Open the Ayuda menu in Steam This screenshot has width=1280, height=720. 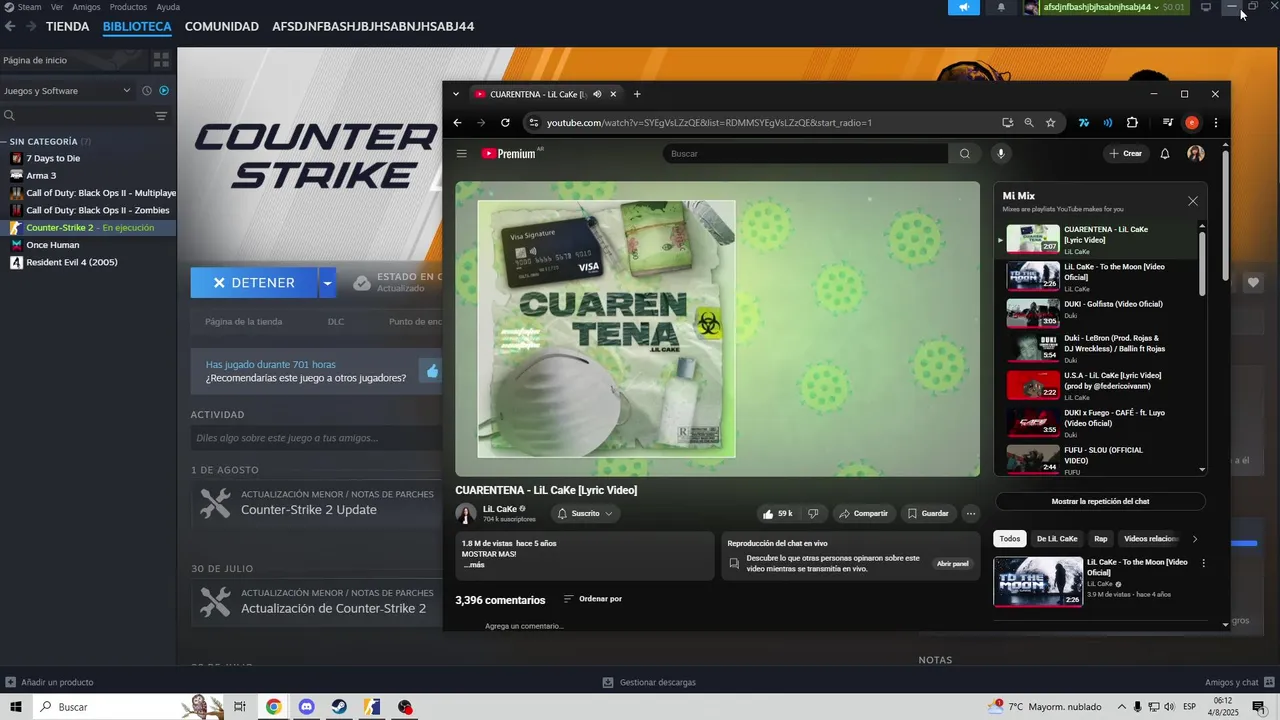[x=168, y=7]
